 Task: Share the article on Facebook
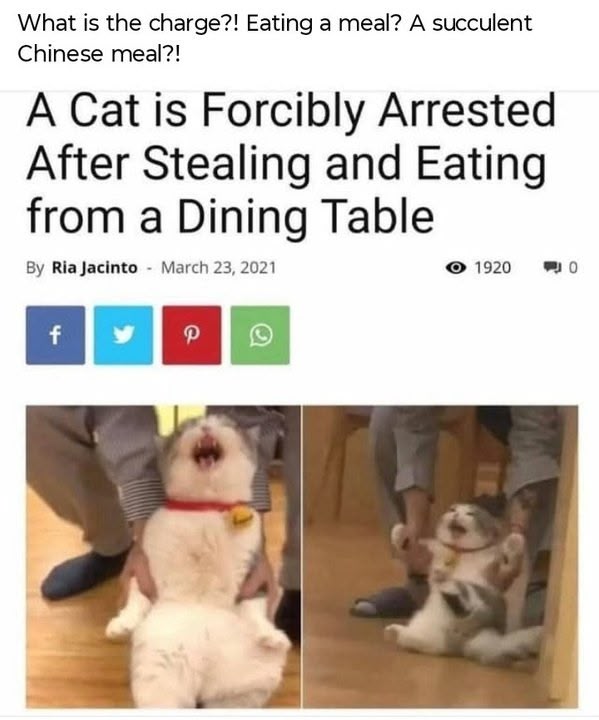click(x=55, y=335)
